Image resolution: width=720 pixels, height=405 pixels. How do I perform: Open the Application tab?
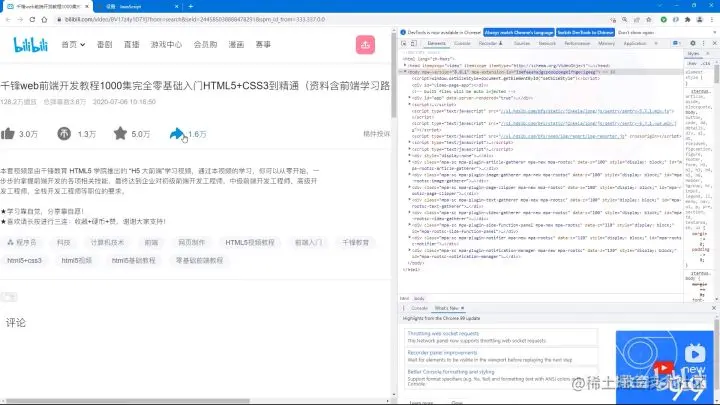point(635,43)
